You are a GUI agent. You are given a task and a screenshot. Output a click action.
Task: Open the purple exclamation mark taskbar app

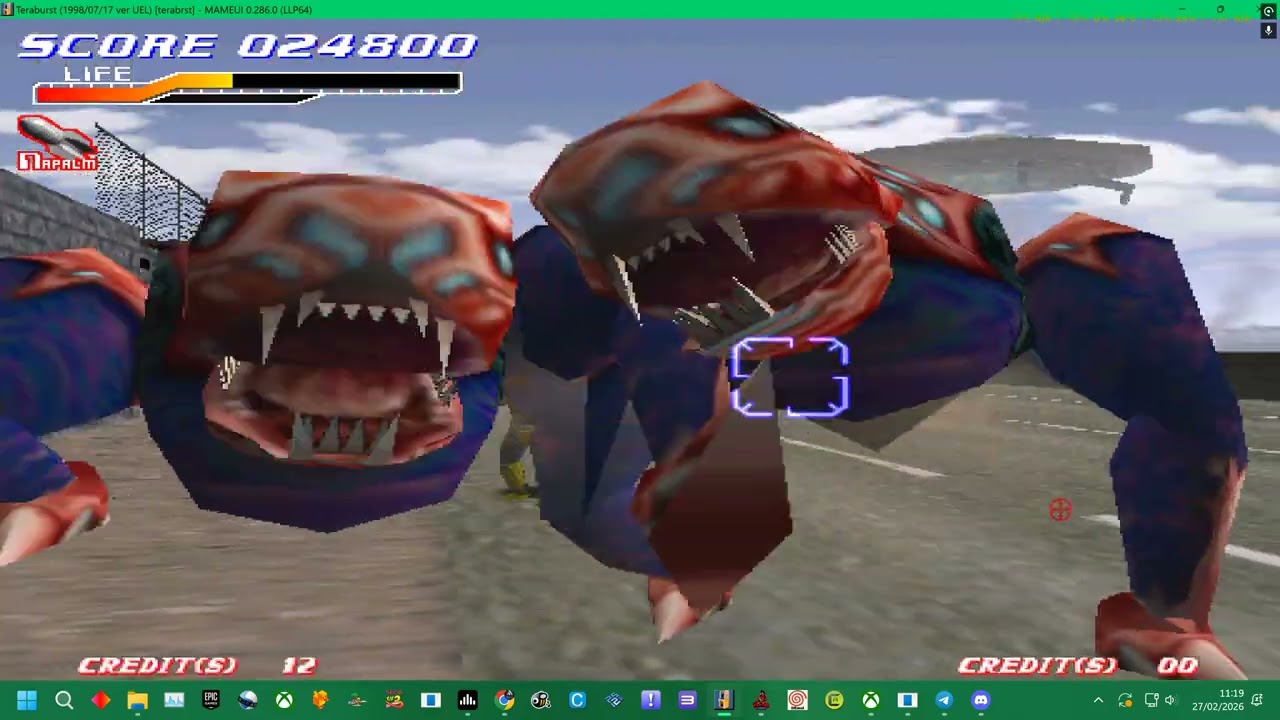coord(651,700)
